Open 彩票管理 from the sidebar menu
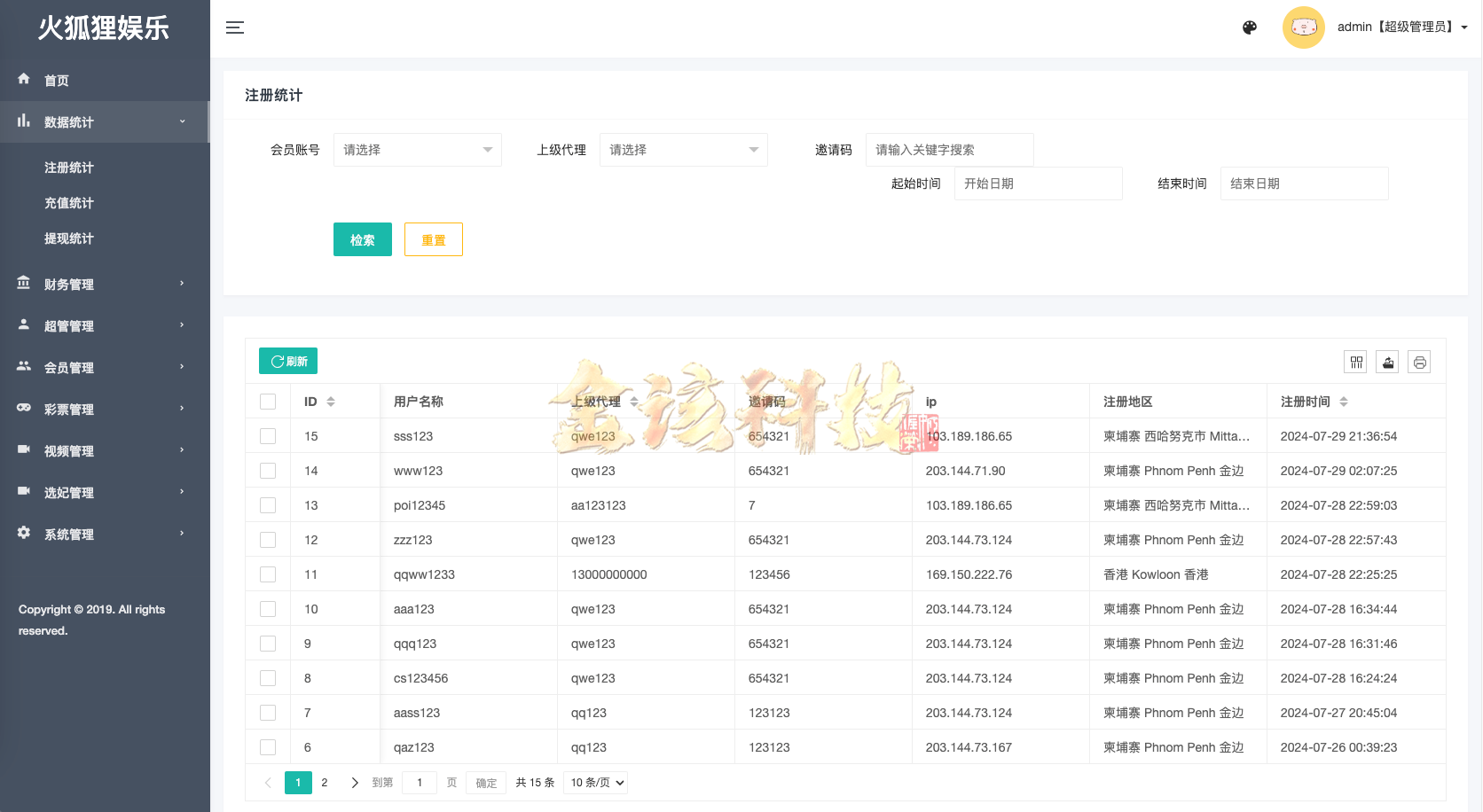1483x812 pixels. [x=68, y=409]
